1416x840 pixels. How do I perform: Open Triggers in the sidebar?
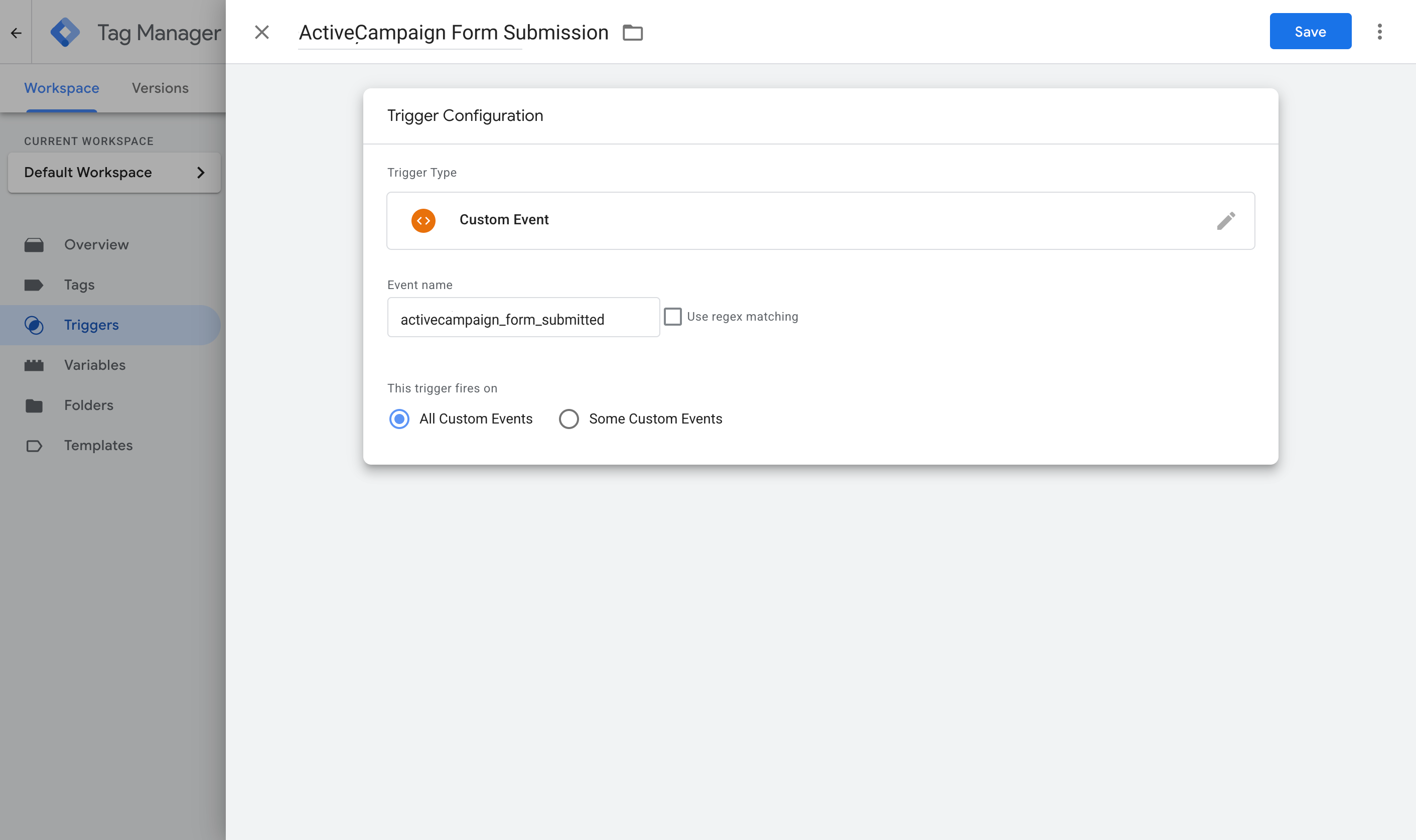(x=110, y=325)
